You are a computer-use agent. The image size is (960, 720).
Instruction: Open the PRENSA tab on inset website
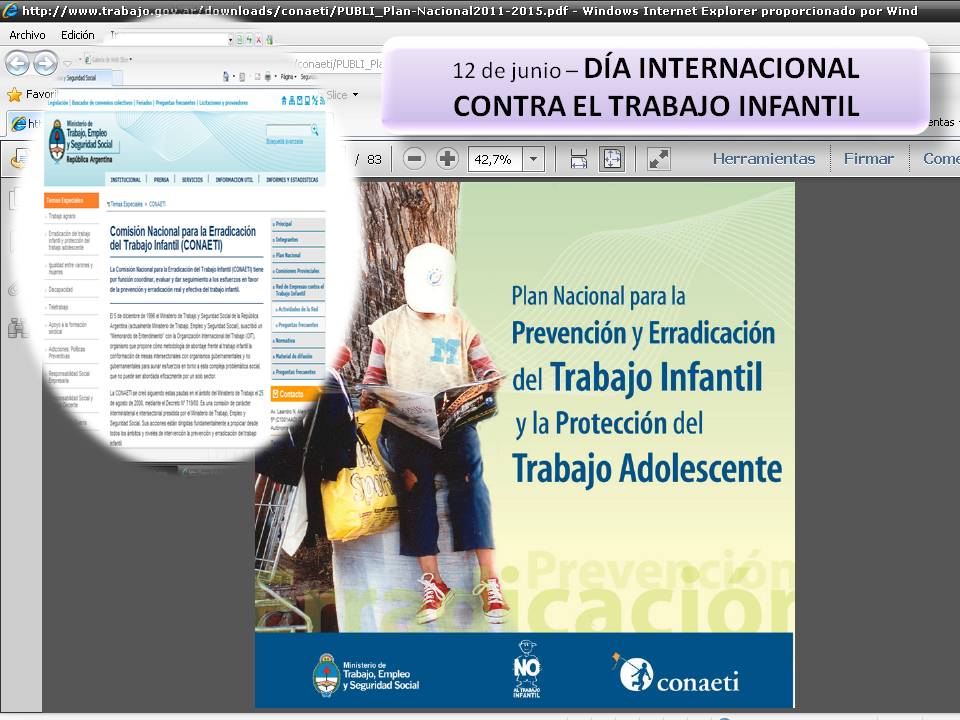(162, 179)
